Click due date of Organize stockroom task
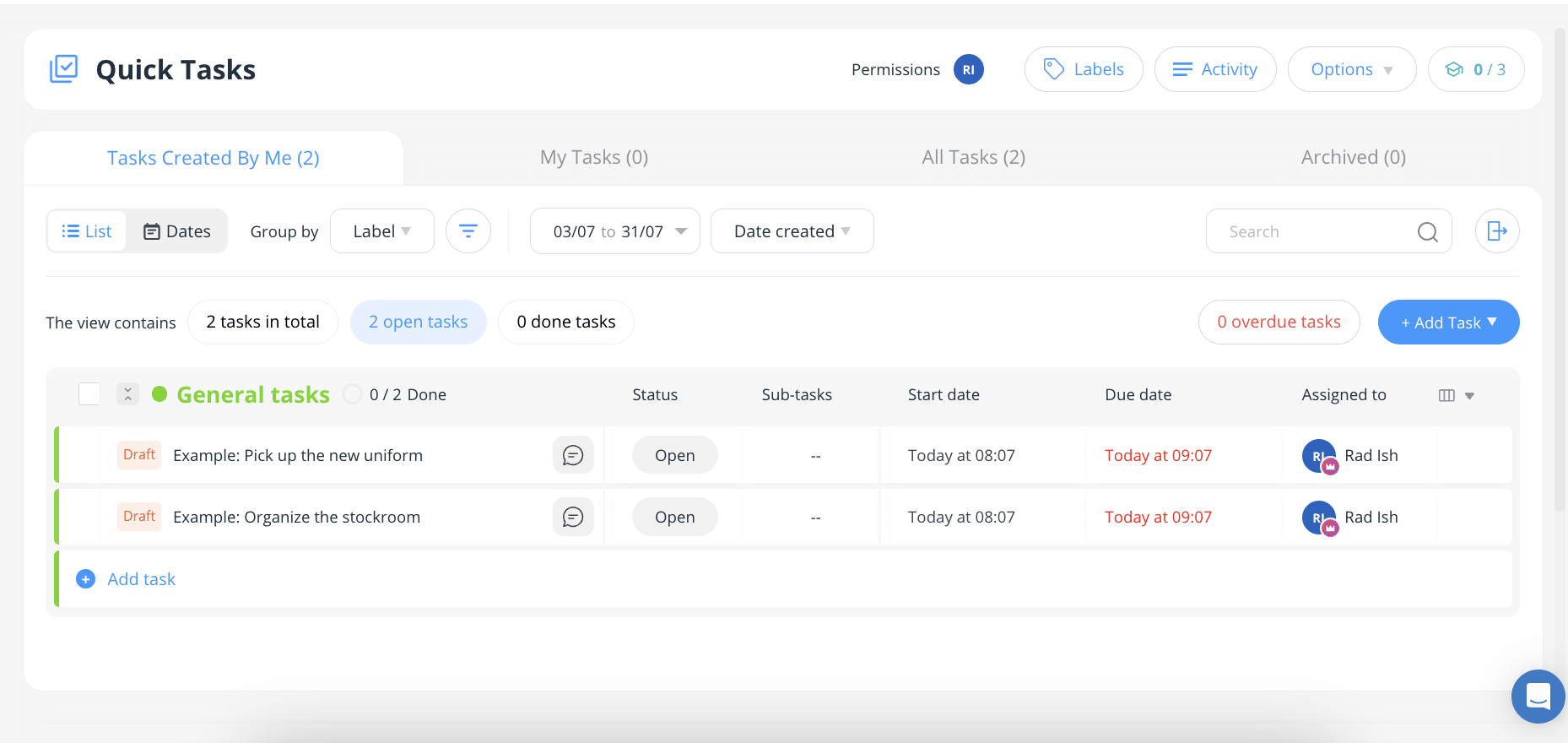The image size is (1568, 743). 1159,518
